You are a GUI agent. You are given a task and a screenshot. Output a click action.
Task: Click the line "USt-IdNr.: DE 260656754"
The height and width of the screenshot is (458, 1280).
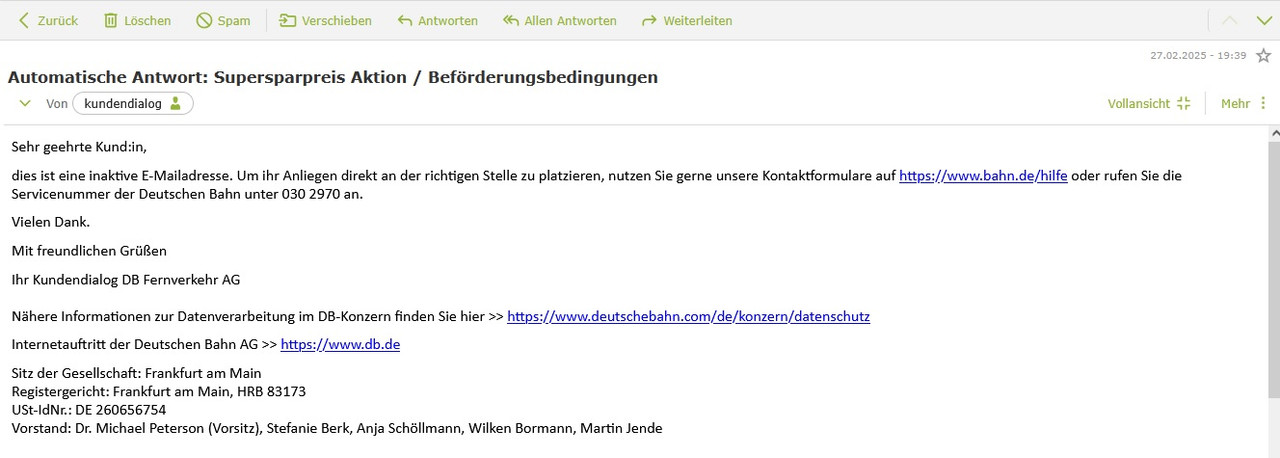coord(89,410)
